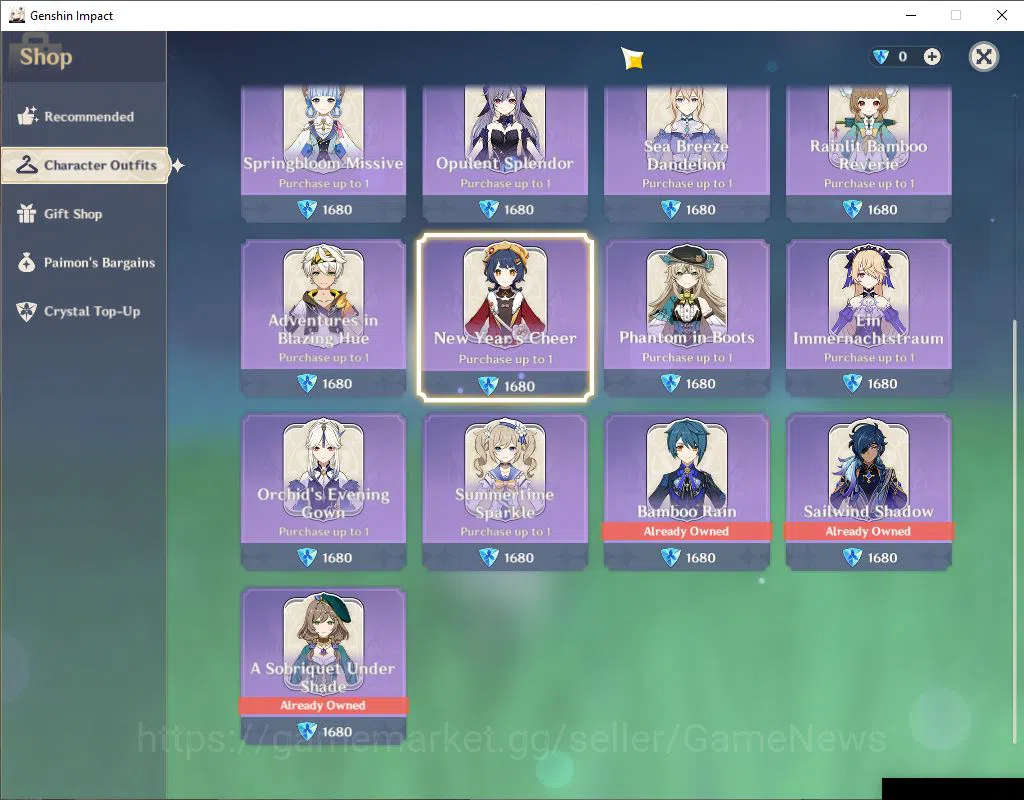Open the Recommended shop section
The width and height of the screenshot is (1024, 800).
point(84,116)
